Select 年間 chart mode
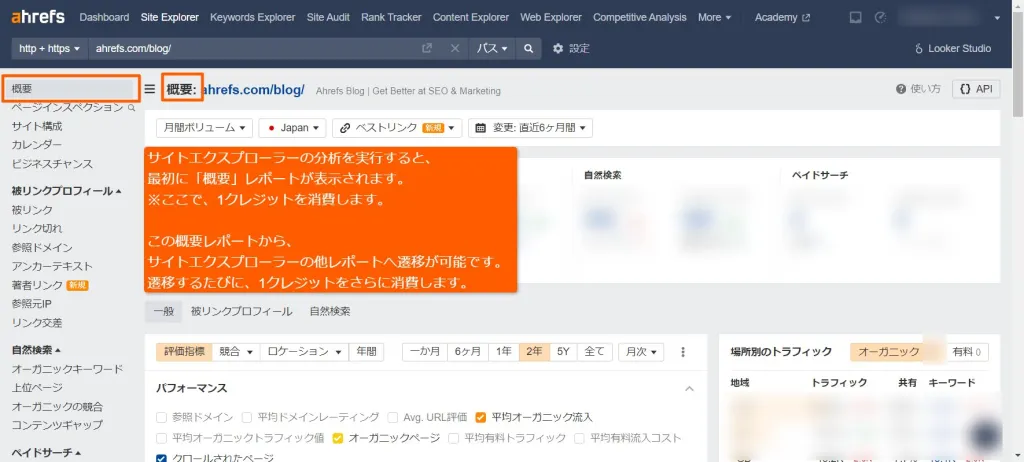The width and height of the screenshot is (1024, 462). 366,352
